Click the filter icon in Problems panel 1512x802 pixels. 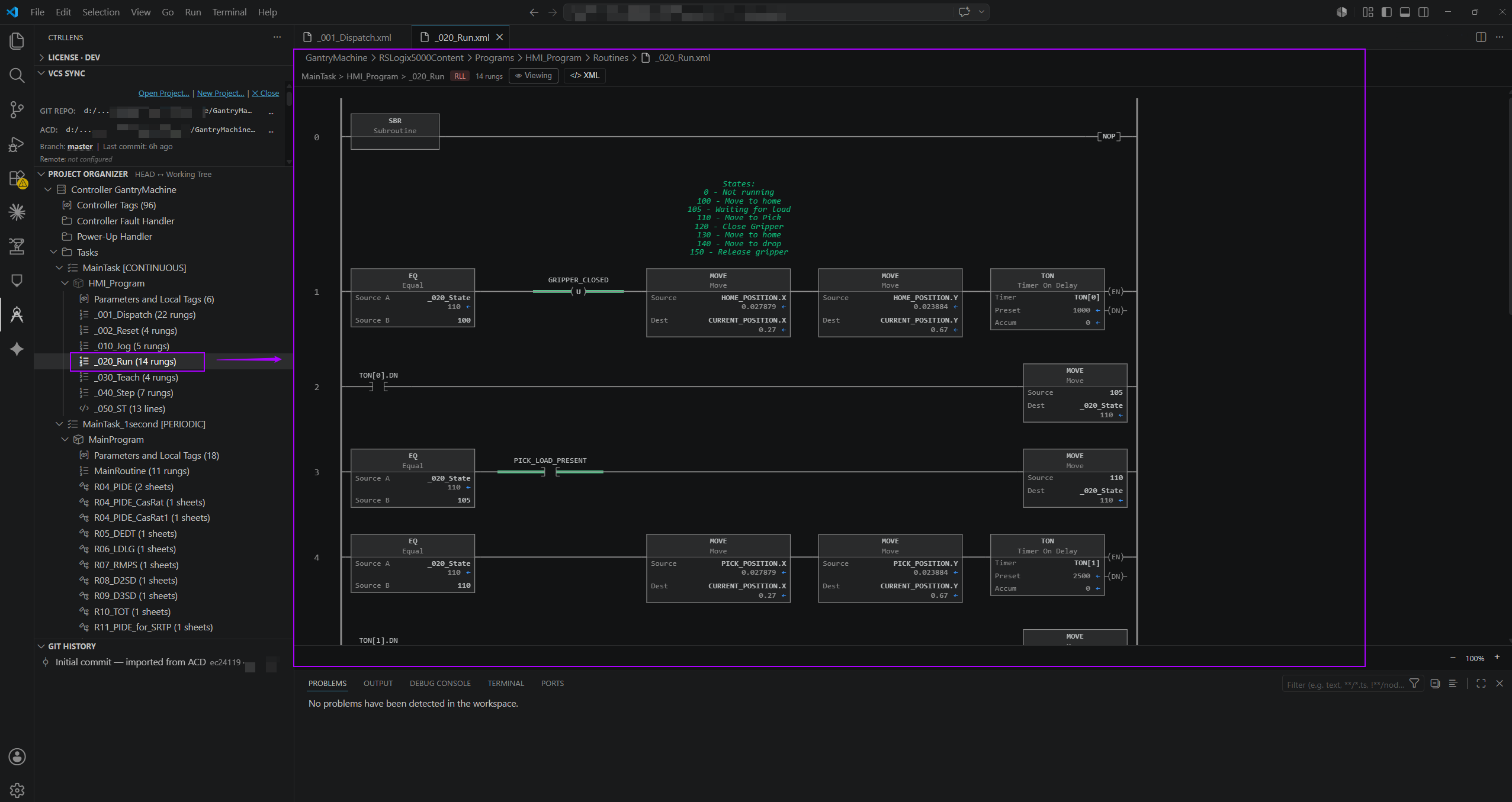[x=1414, y=684]
